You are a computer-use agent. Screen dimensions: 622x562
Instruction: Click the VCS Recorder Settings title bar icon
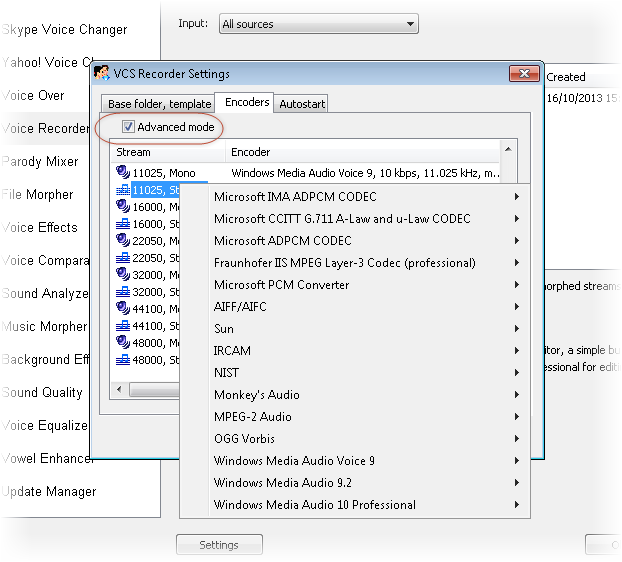(102, 73)
